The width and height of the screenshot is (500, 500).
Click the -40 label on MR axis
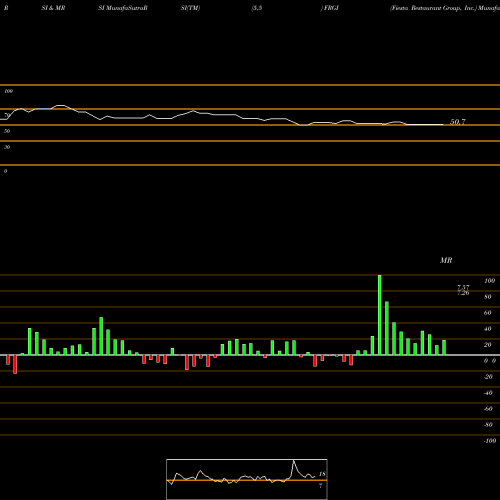[488, 393]
